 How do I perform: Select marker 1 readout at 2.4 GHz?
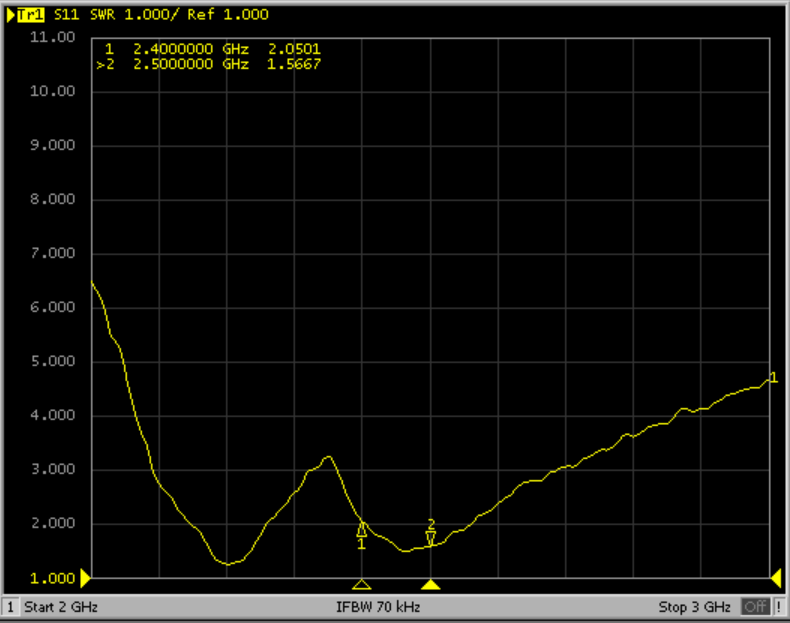(210, 48)
